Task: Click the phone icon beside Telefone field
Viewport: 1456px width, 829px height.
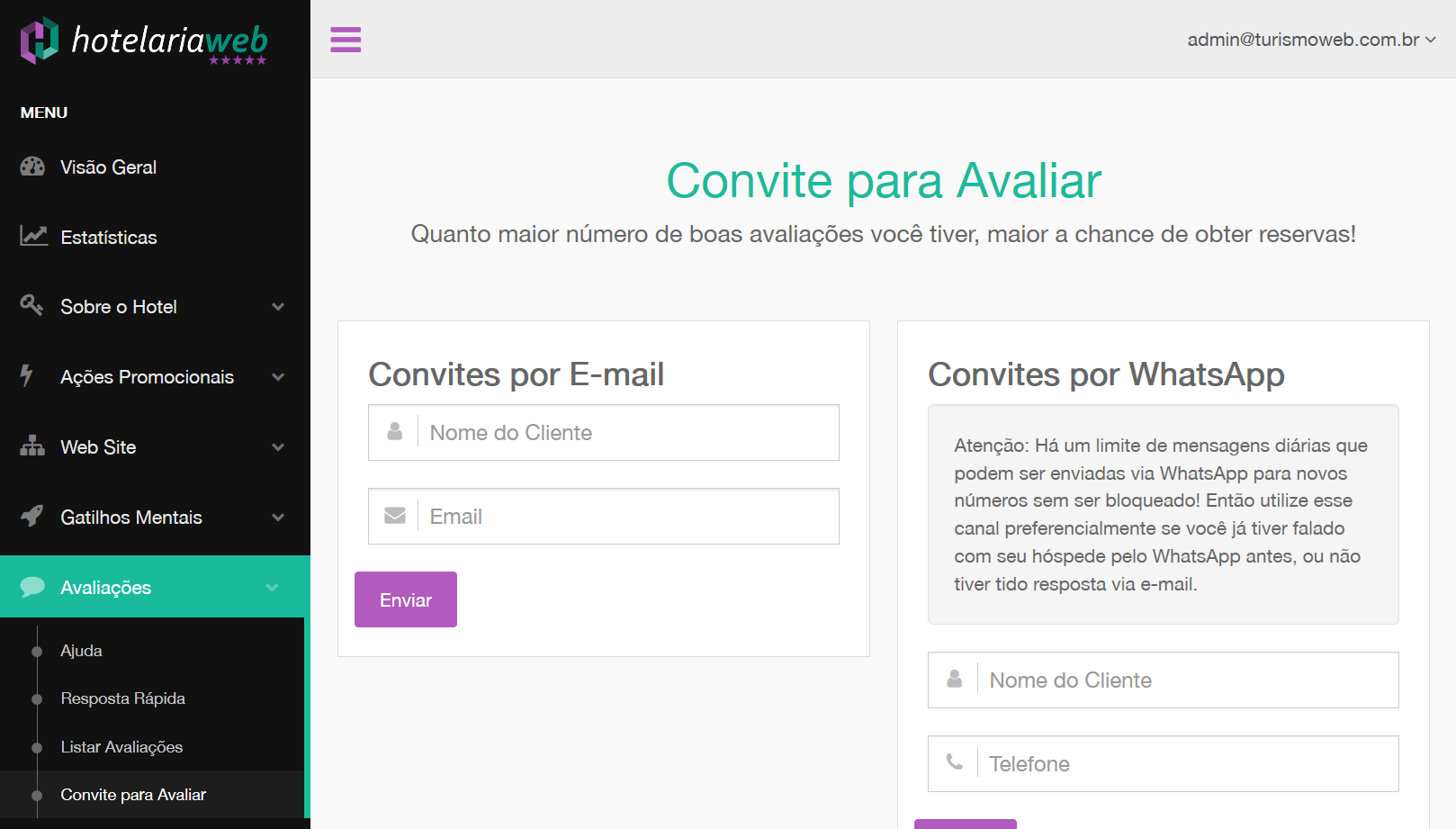Action: tap(954, 762)
